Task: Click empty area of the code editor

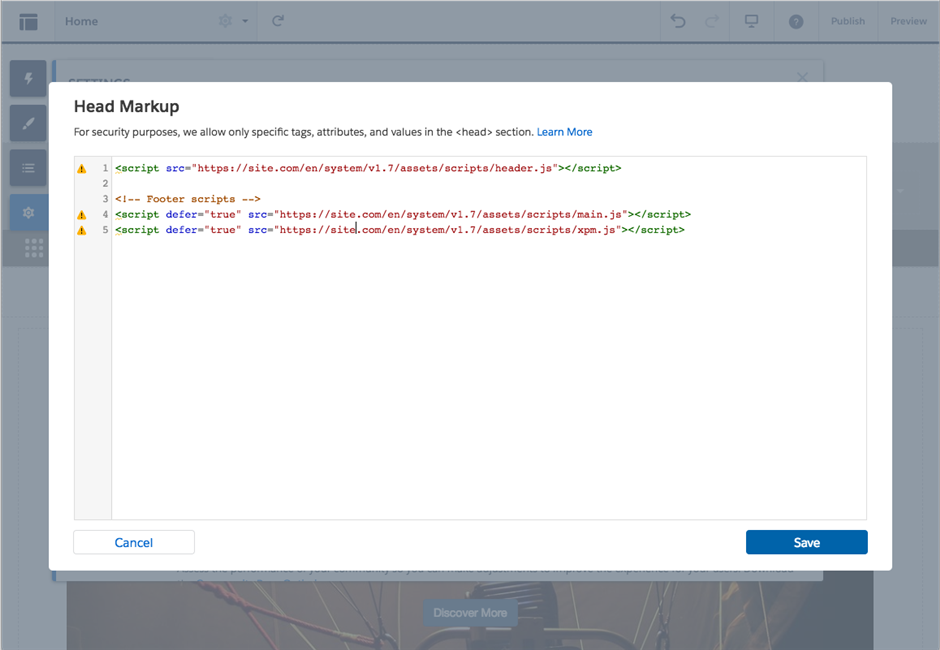Action: pyautogui.click(x=489, y=378)
